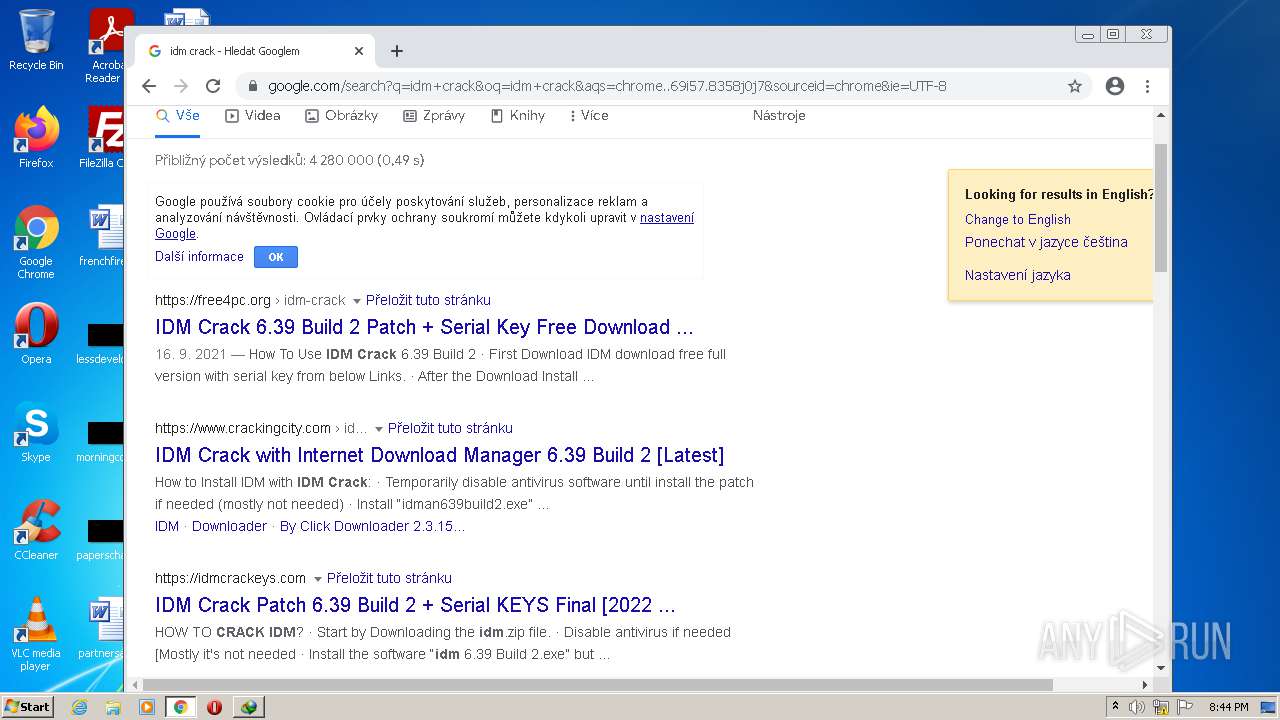The width and height of the screenshot is (1280, 720).
Task: Open 'IDM Crack 6.39 Build 2 Patch' result
Action: [x=424, y=327]
